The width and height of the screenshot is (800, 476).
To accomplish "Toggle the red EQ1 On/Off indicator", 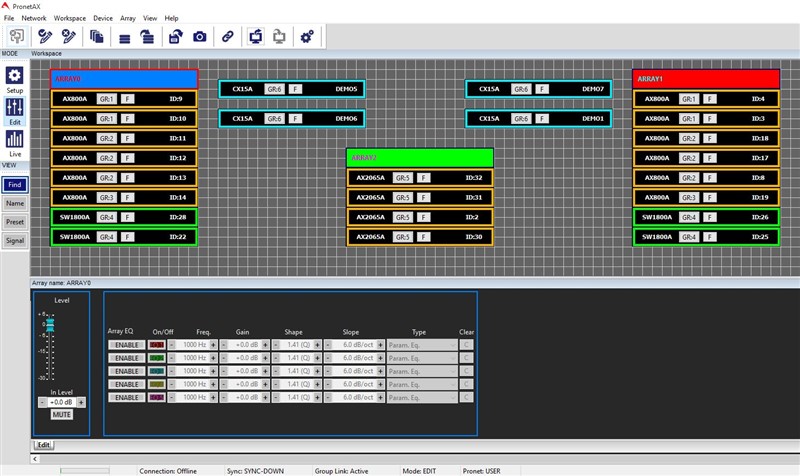I will point(157,345).
